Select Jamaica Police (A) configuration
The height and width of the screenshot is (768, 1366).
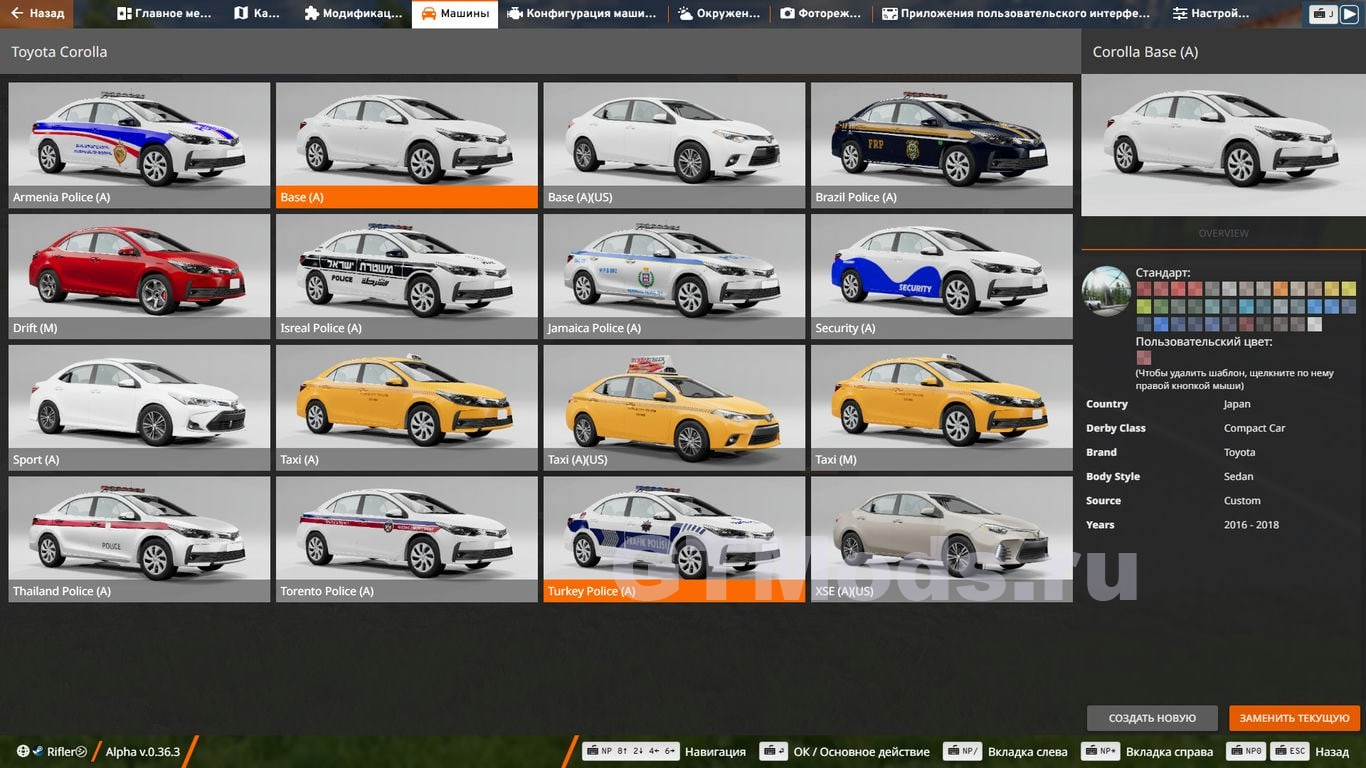[674, 276]
